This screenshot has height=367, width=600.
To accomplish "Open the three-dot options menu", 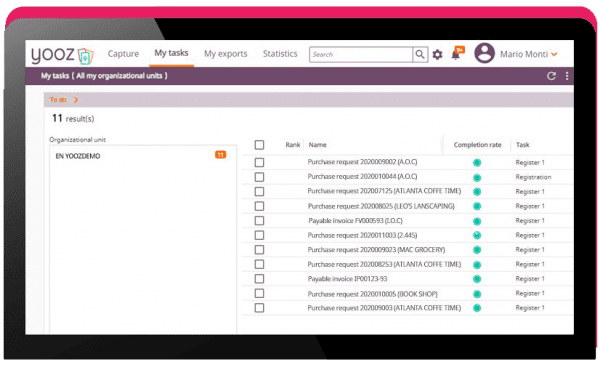I will coord(567,76).
